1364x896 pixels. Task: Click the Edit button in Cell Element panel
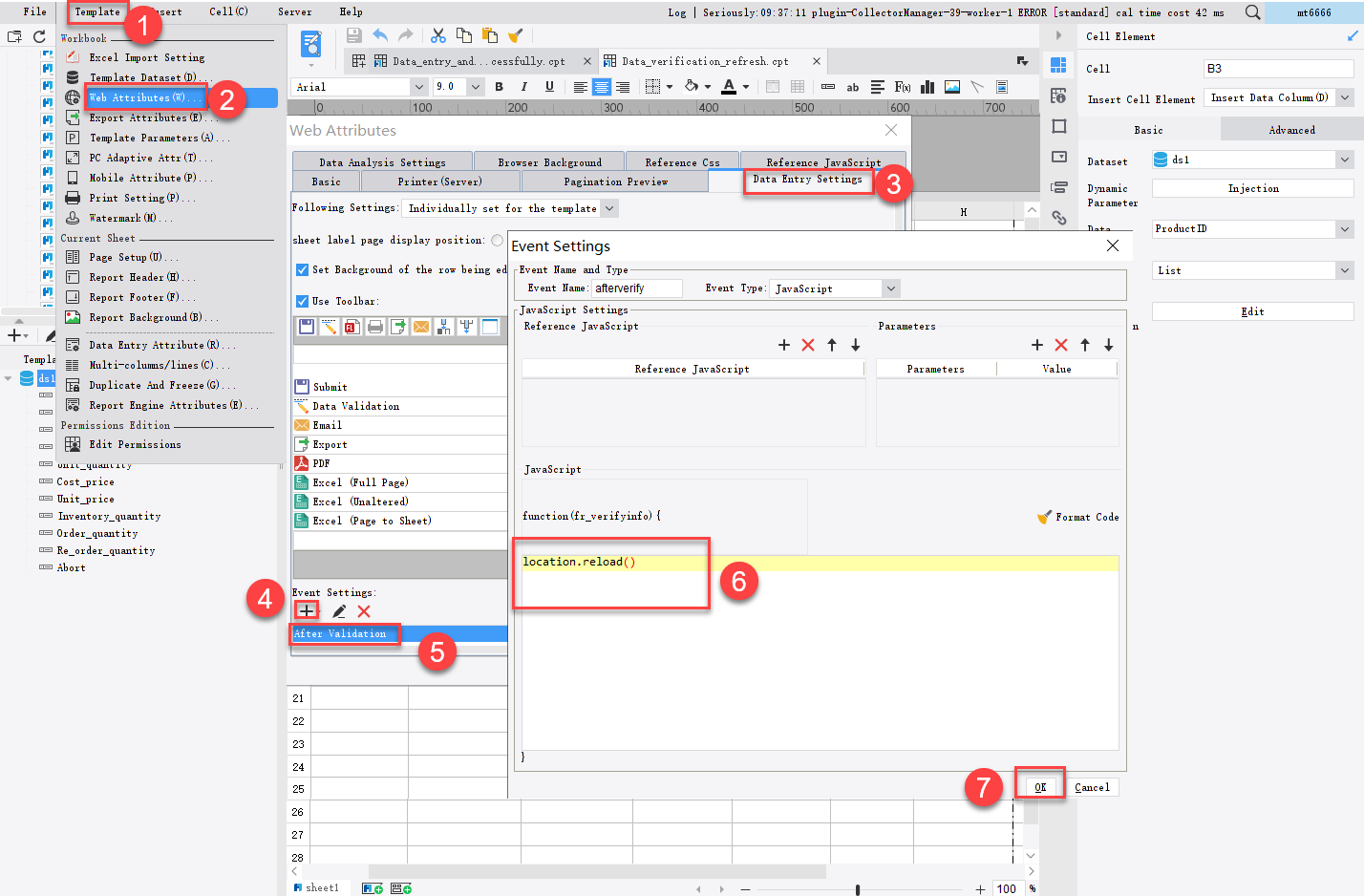[x=1252, y=311]
